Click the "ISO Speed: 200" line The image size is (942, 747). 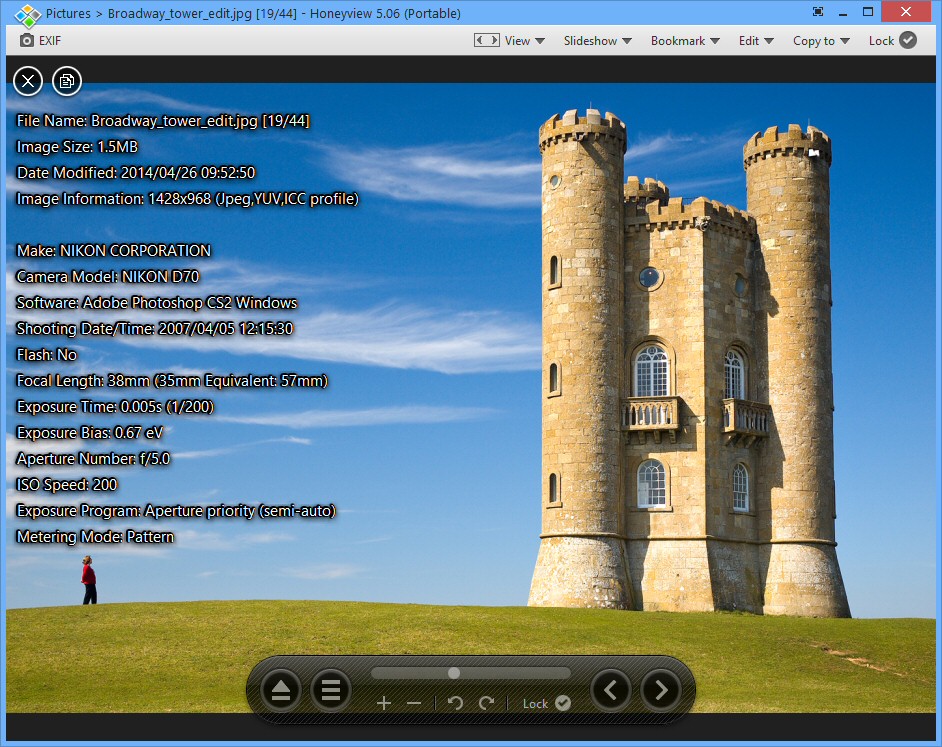[x=67, y=484]
